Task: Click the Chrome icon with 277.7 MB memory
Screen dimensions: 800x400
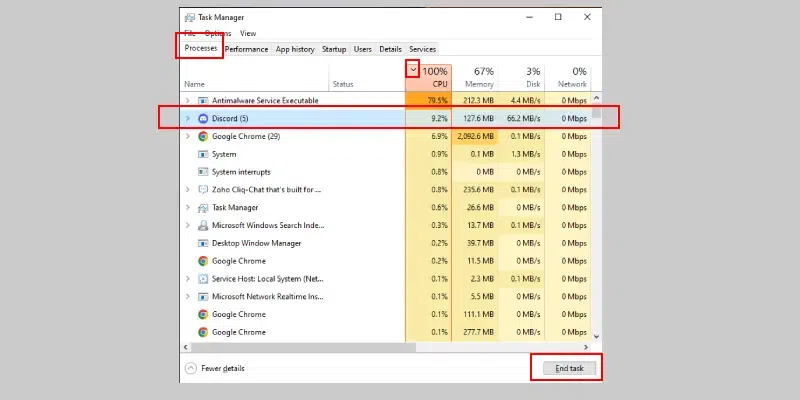Action: click(x=203, y=332)
